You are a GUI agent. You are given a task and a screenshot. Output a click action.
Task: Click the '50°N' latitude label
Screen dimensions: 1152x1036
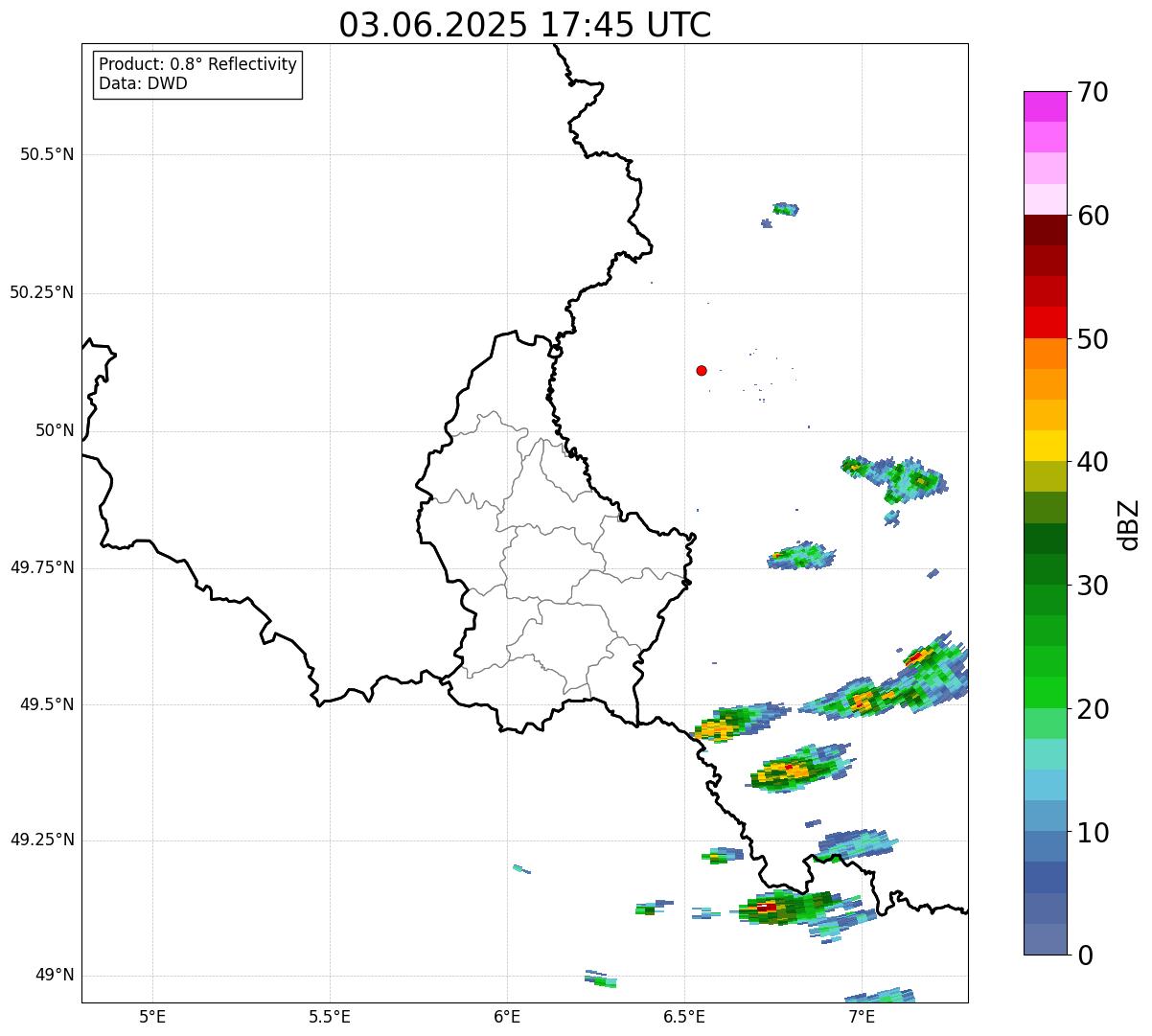tap(55, 430)
